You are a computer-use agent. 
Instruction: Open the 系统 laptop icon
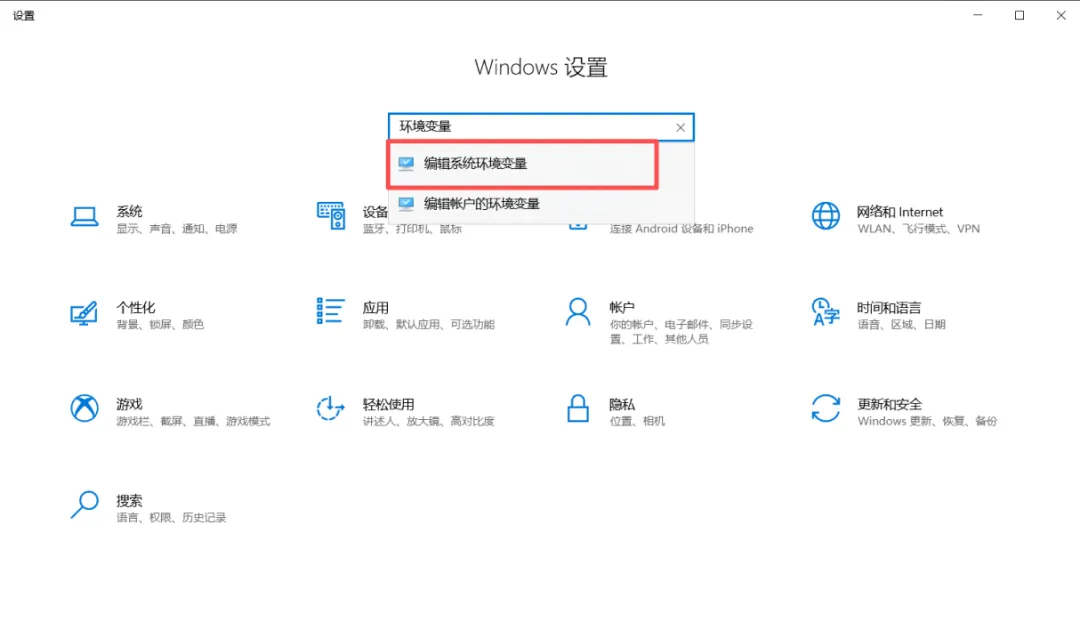(x=84, y=217)
